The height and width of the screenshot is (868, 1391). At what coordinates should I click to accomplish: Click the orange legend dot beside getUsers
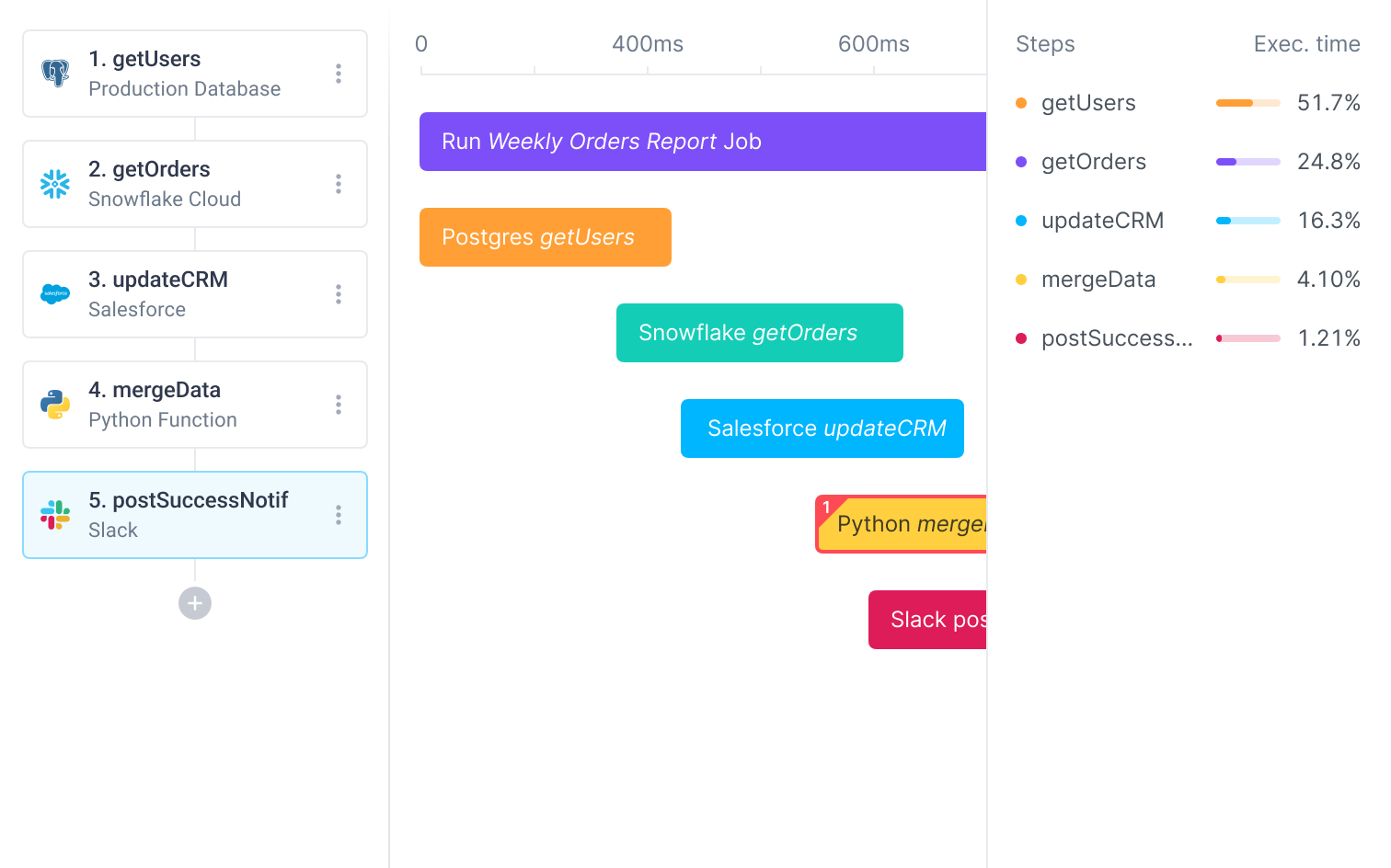pos(1021,103)
